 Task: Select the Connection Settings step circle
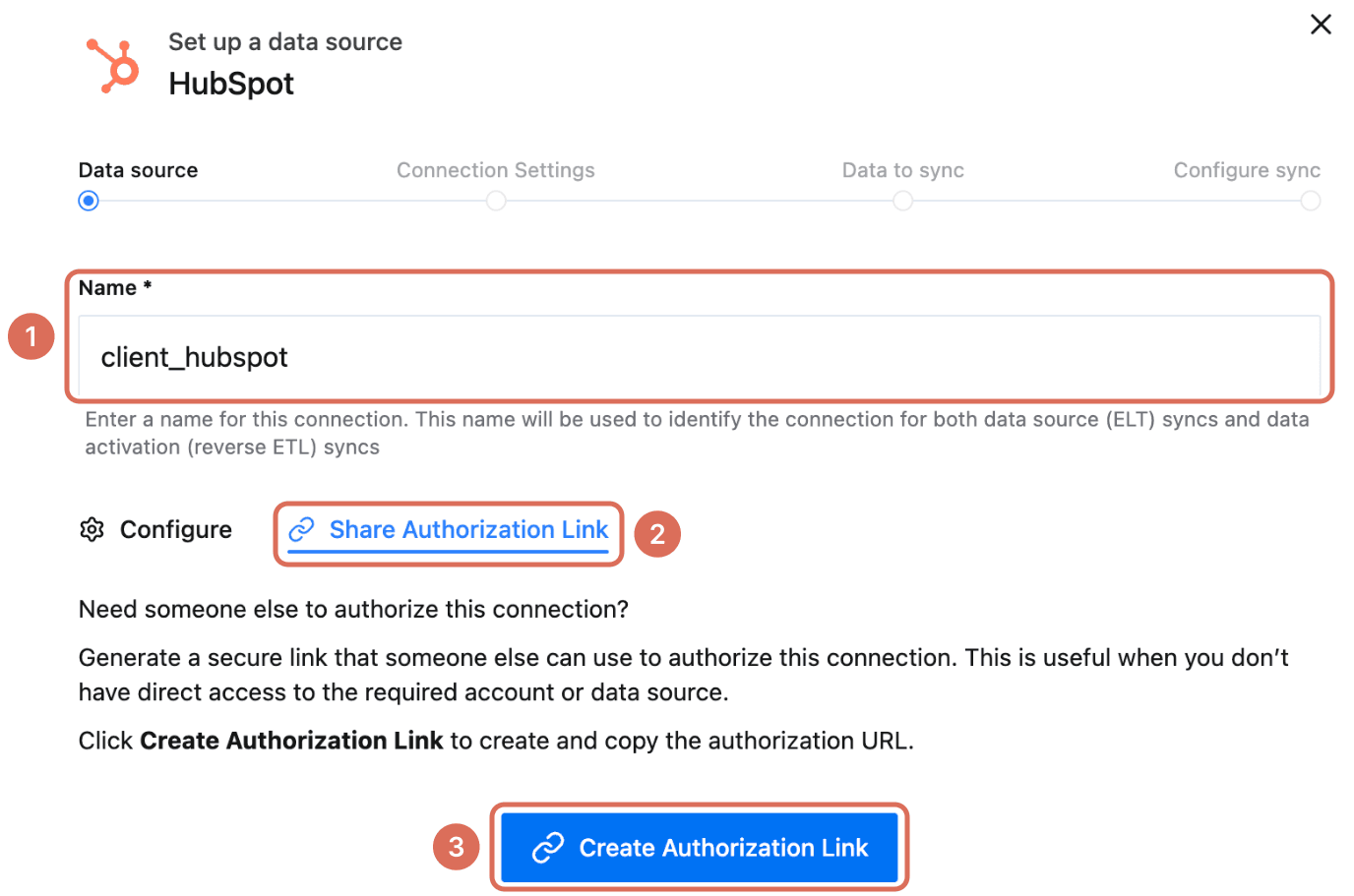point(496,201)
